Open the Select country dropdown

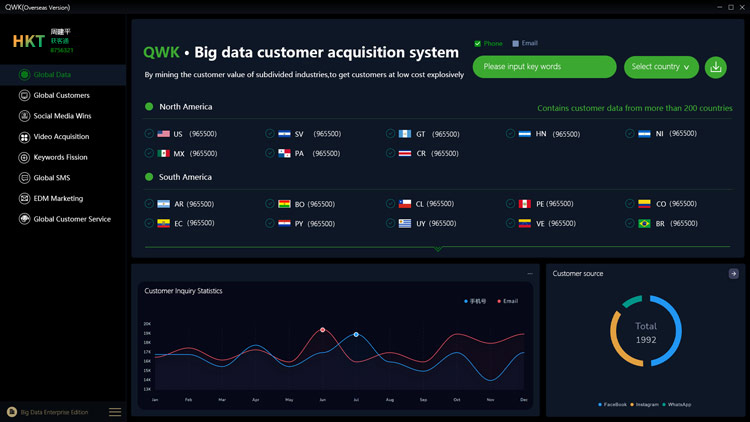(661, 67)
